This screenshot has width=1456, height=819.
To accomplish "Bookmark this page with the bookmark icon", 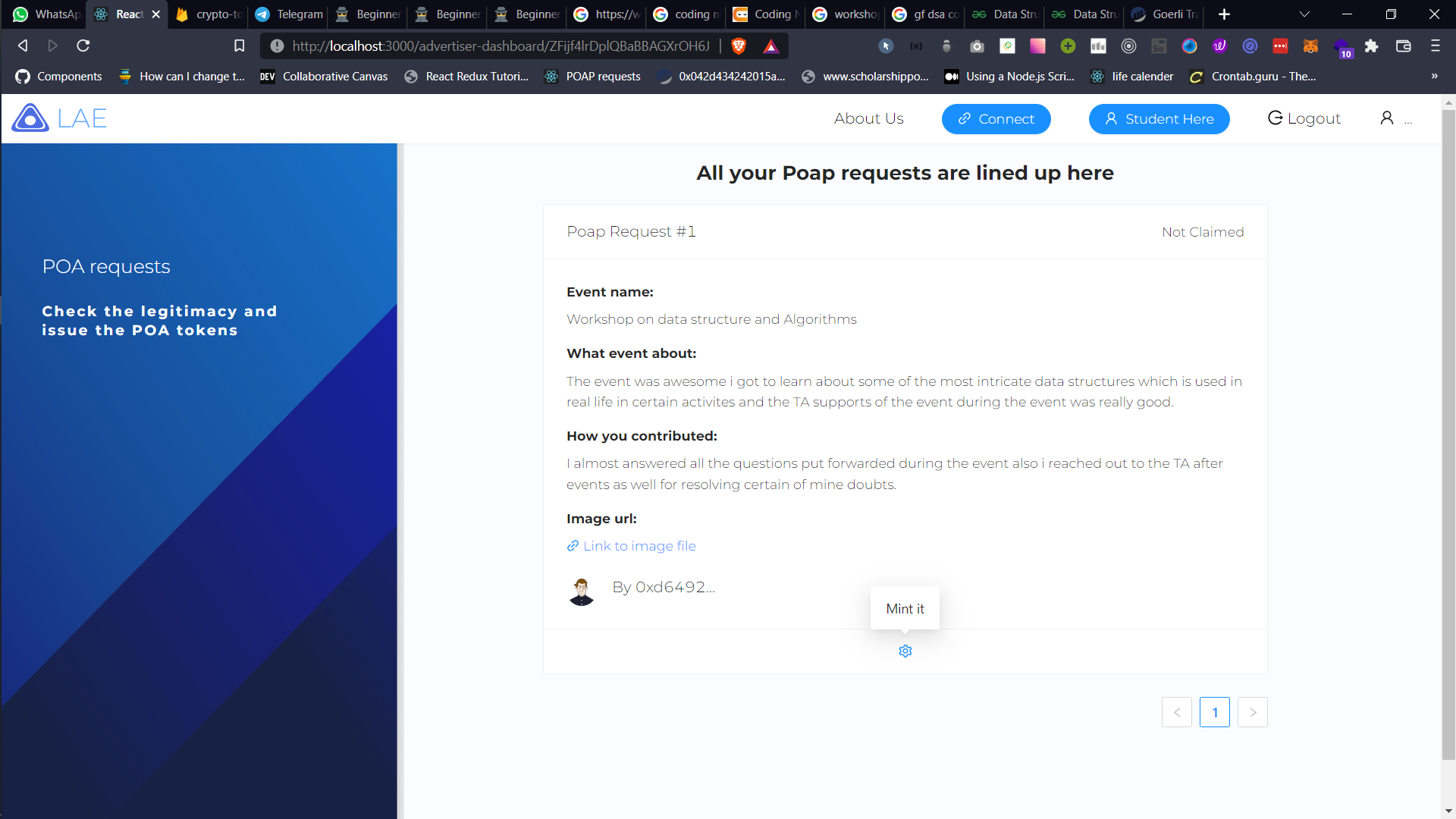I will 239,46.
